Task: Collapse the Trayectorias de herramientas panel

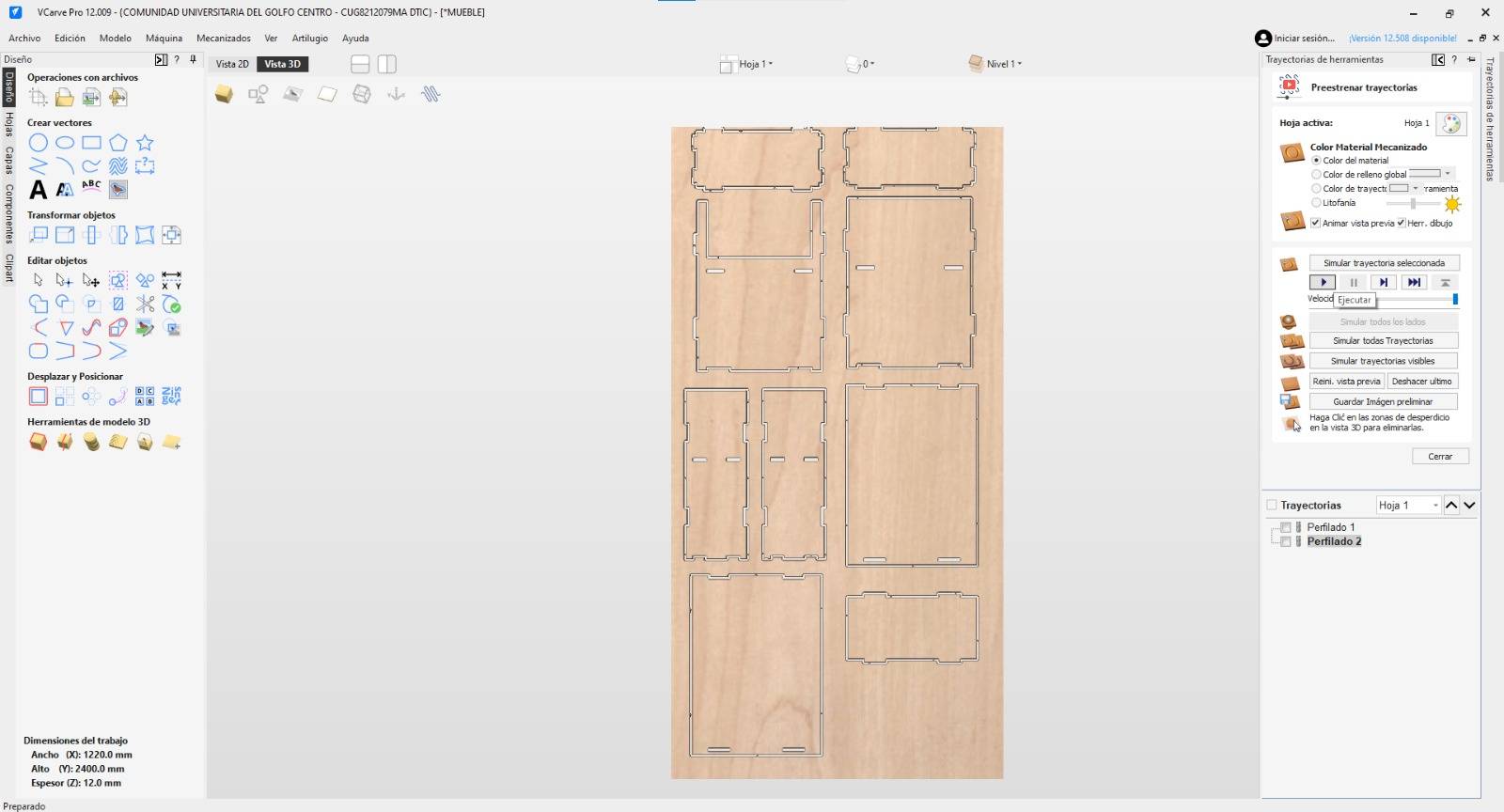Action: [1438, 59]
